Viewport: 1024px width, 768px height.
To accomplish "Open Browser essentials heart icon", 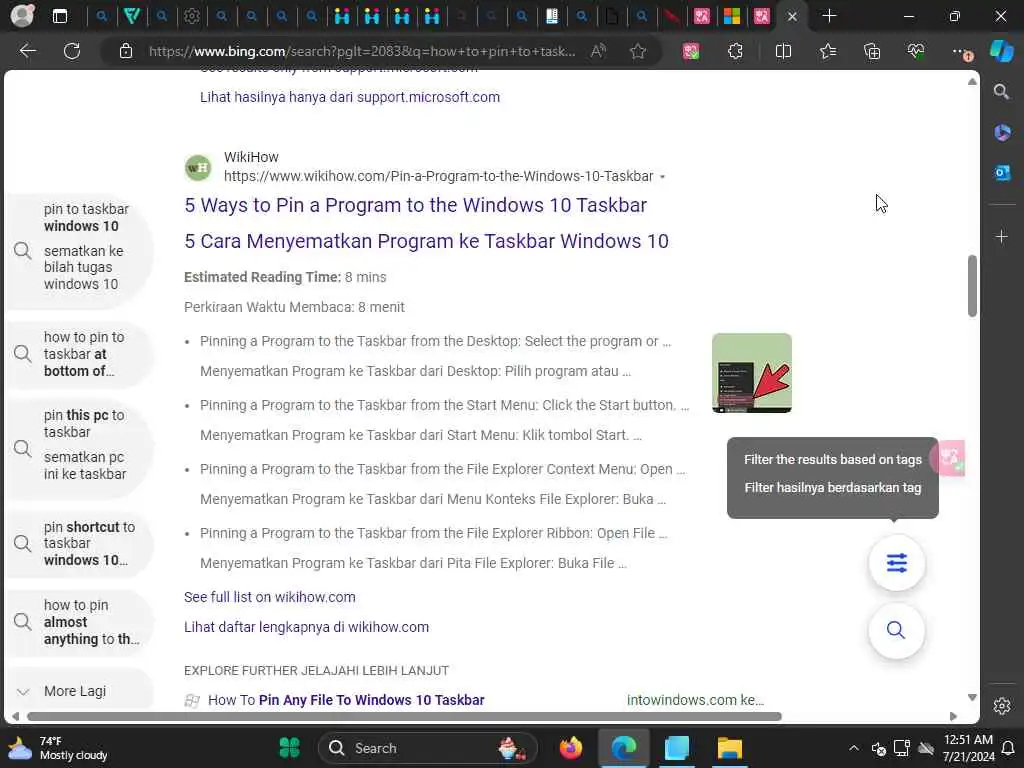I will tap(916, 51).
